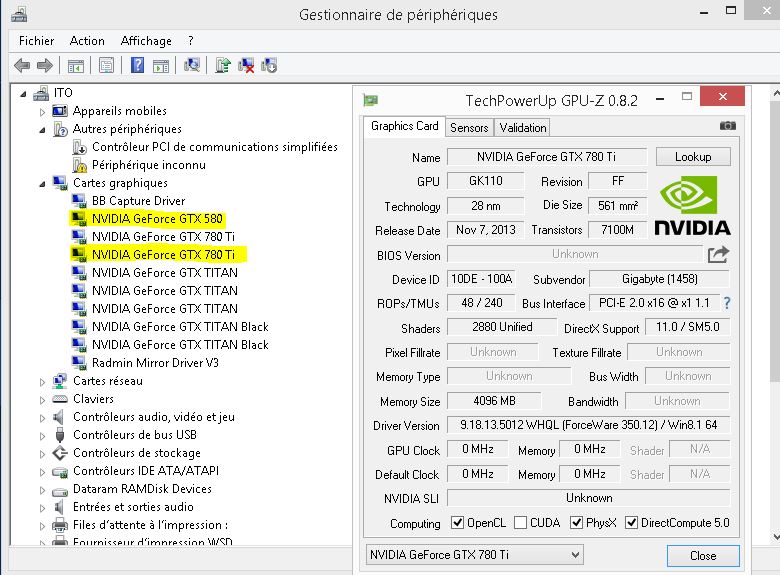Screen dimensions: 780x575
Task: Select the Graphics Card tab
Action: [404, 126]
